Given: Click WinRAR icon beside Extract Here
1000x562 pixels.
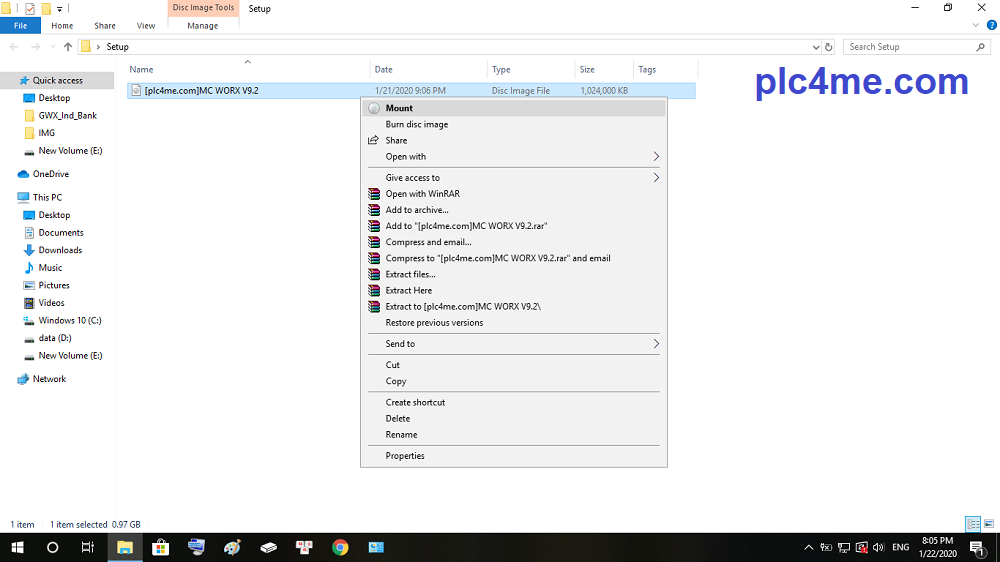Looking at the screenshot, I should (x=374, y=290).
